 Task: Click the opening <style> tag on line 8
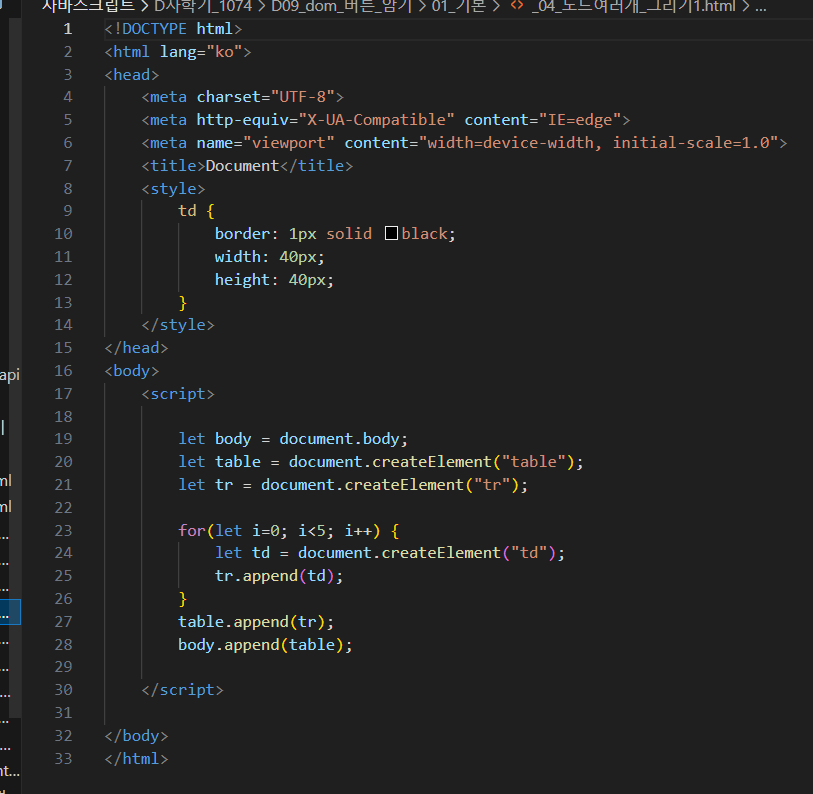(173, 188)
